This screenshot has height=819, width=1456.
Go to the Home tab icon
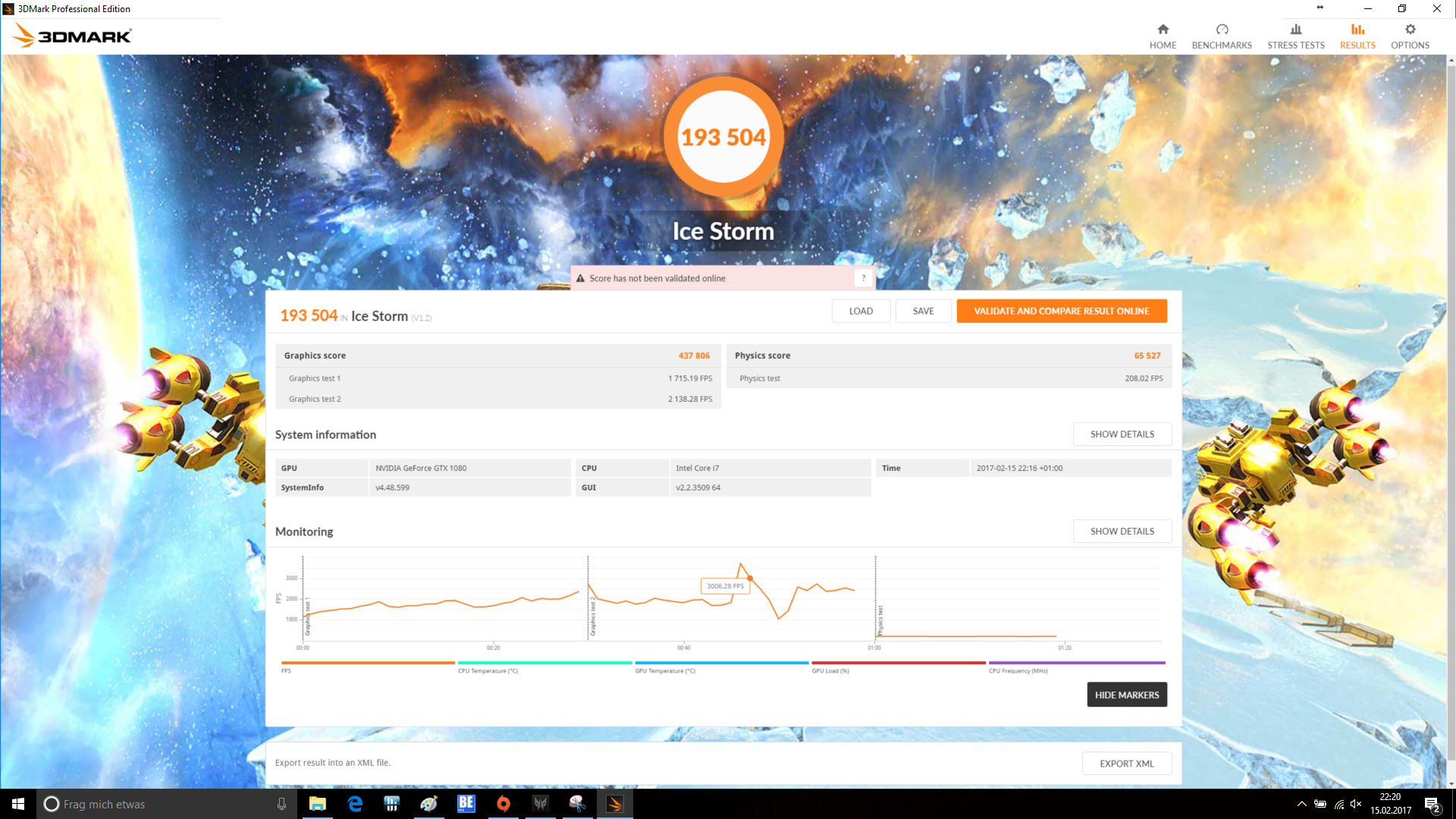[1163, 30]
